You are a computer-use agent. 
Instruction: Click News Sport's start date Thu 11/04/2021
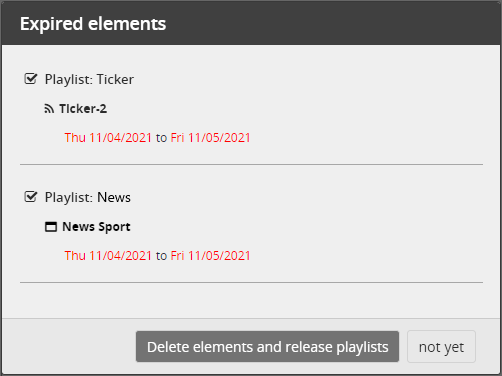[108, 256]
